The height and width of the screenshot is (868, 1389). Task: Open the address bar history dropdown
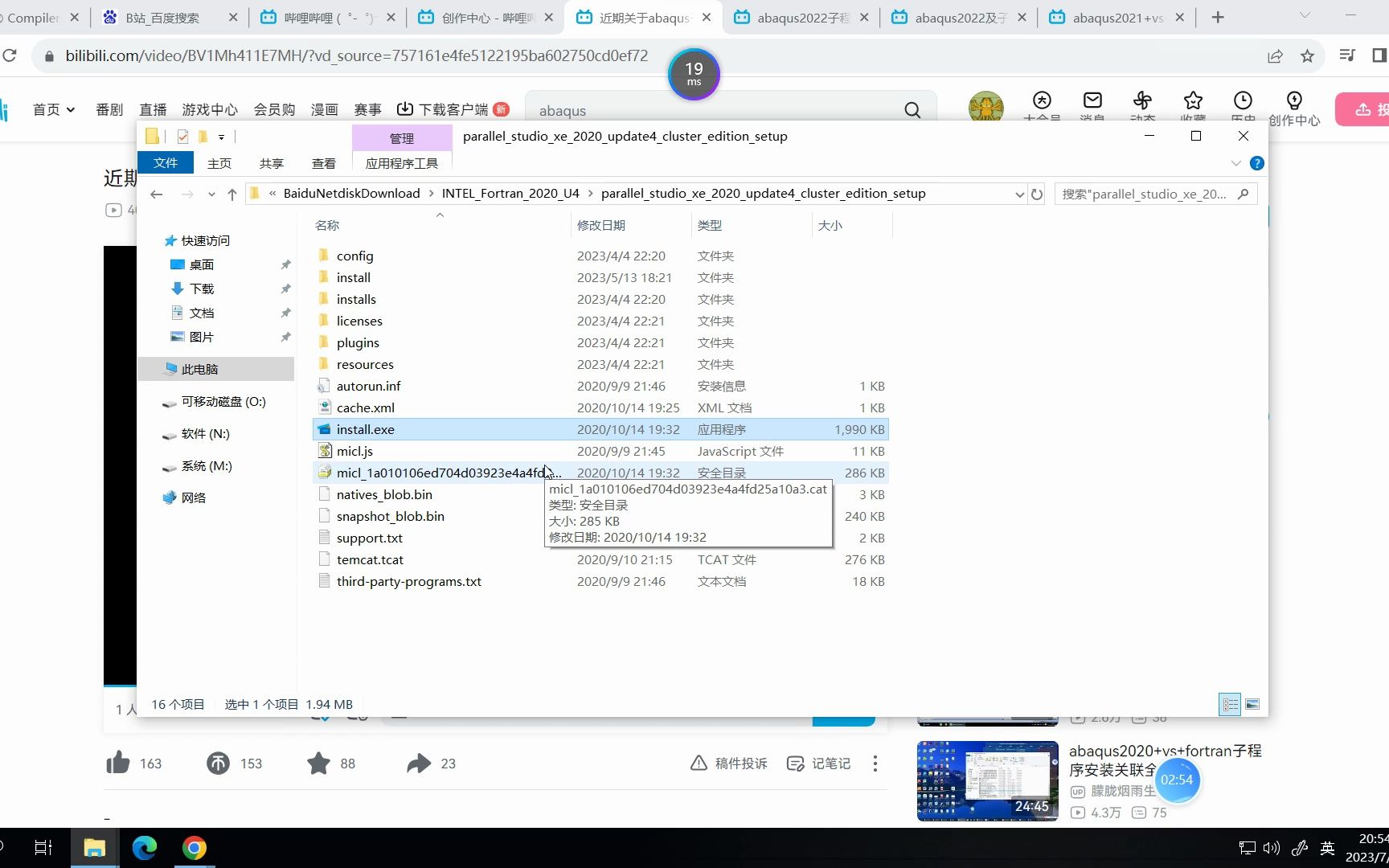(1019, 194)
